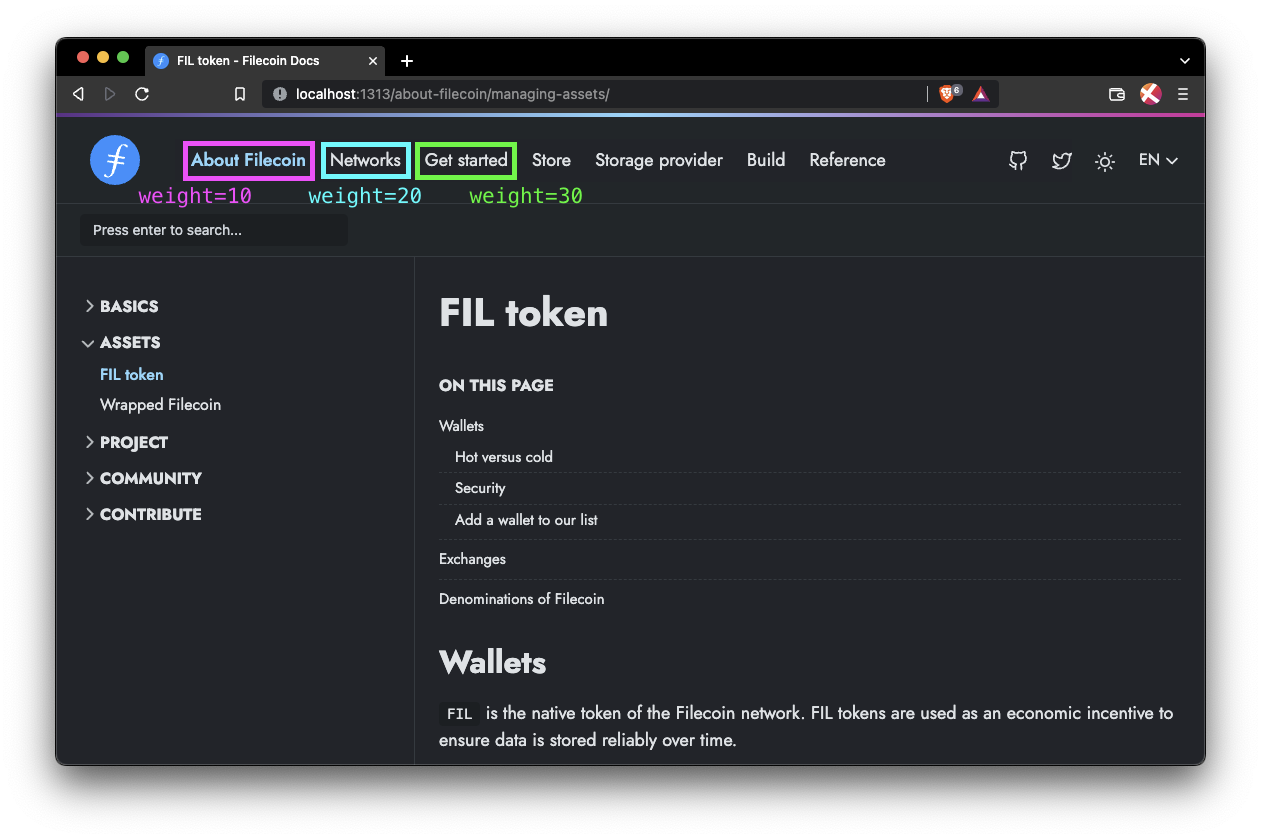Image resolution: width=1261 pixels, height=839 pixels.
Task: Open the Brave Shields lion icon
Action: (949, 94)
